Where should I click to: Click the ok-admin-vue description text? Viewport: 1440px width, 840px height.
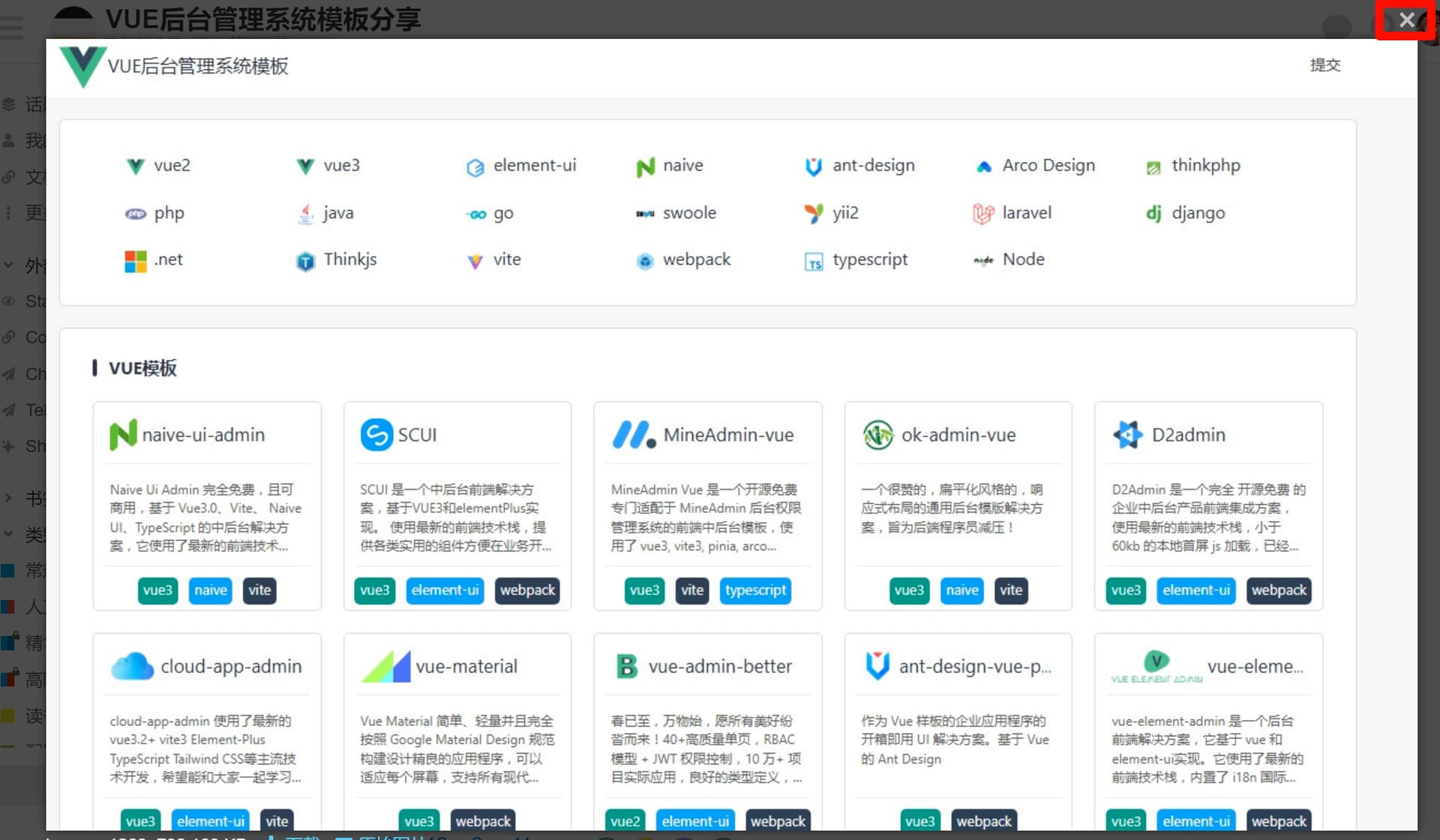[951, 508]
